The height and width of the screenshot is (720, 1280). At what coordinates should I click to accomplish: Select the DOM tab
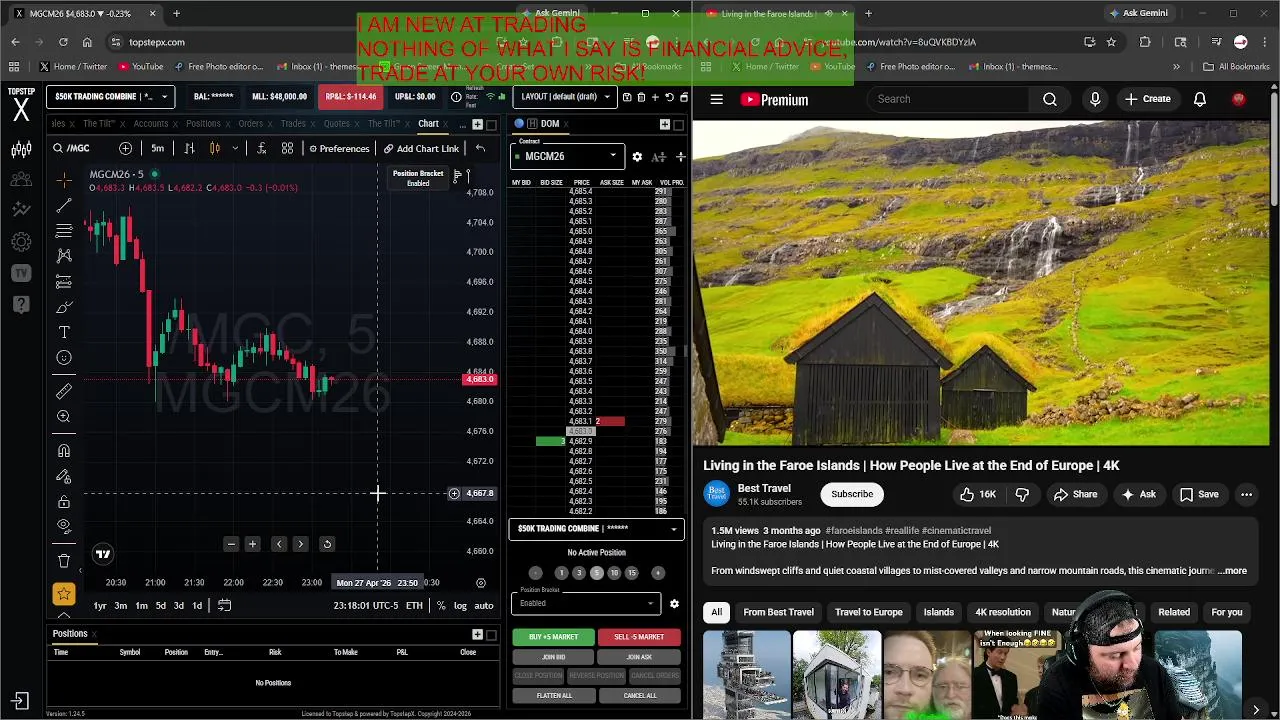550,124
